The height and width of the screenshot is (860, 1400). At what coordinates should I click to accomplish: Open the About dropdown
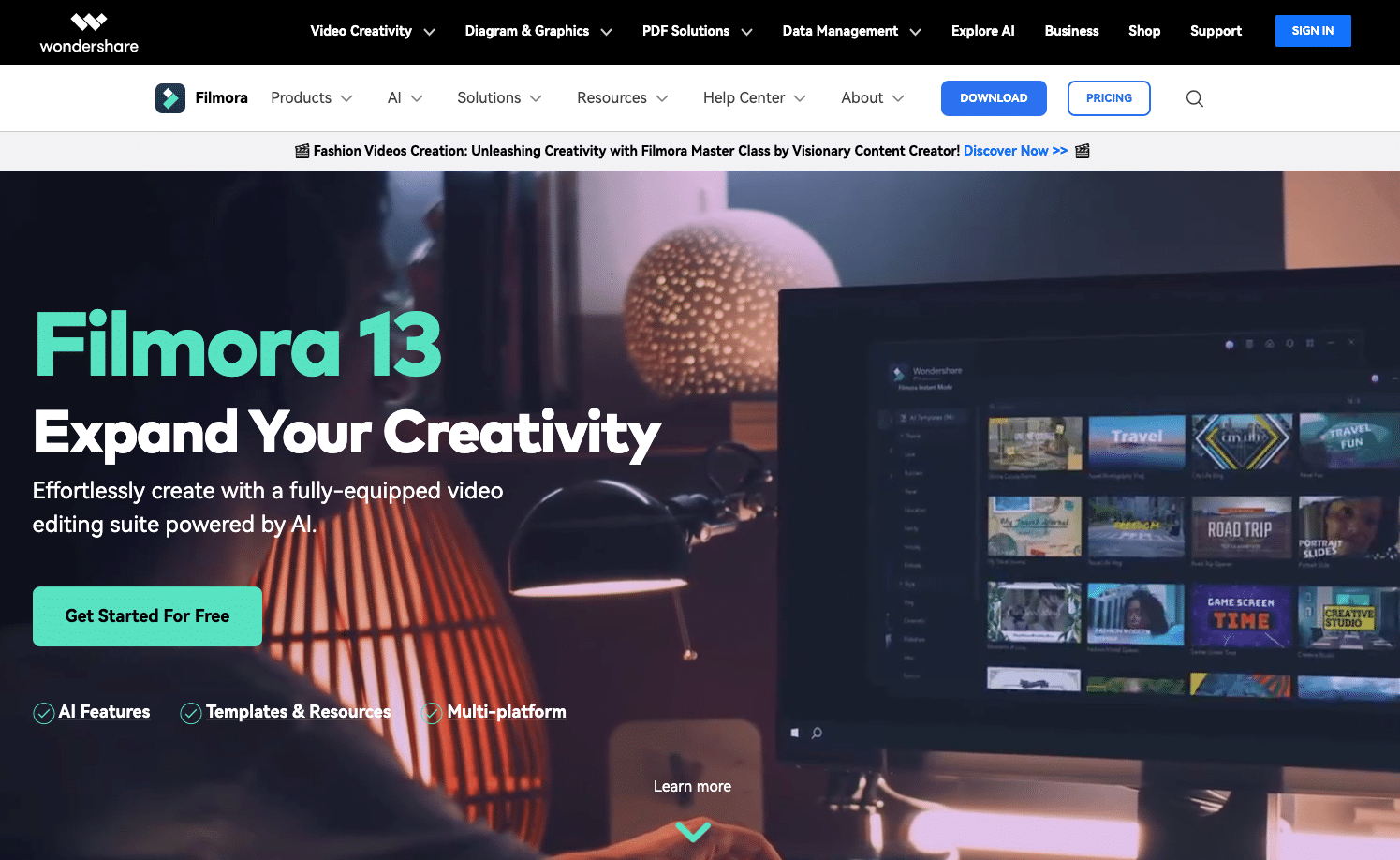tap(873, 98)
